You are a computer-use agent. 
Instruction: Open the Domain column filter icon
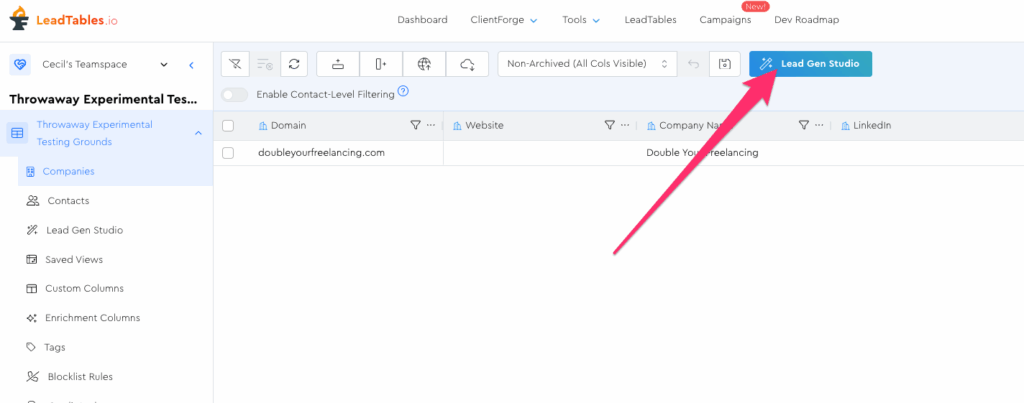[416, 125]
